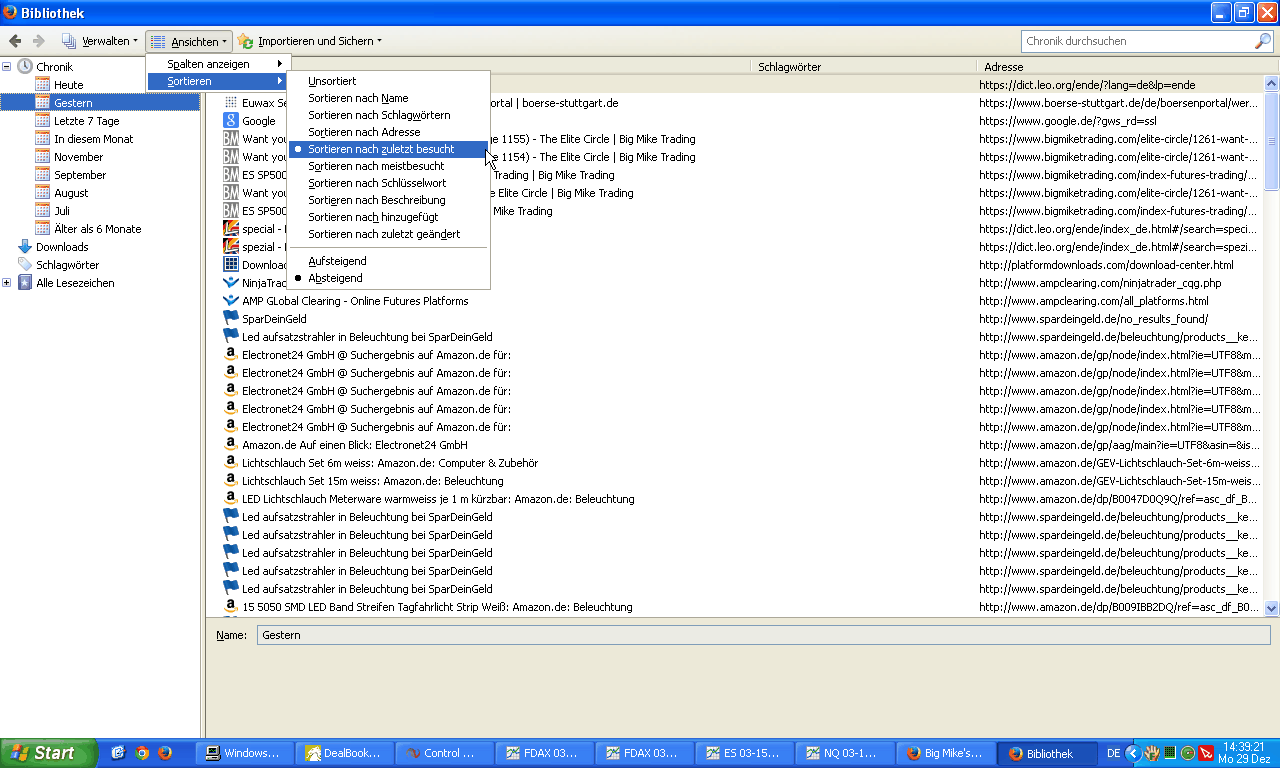The width and height of the screenshot is (1280, 768).
Task: Click the calendar icon beside In diesem Monat
Action: (x=42, y=139)
